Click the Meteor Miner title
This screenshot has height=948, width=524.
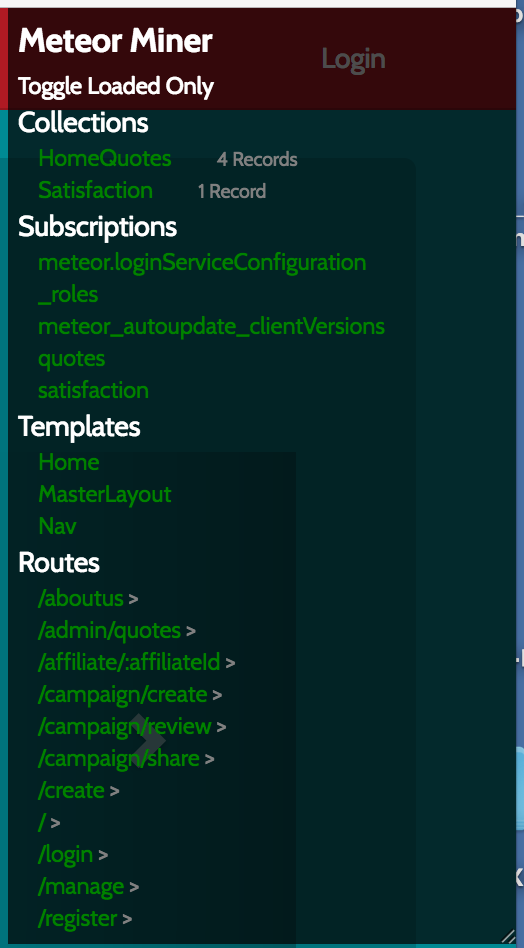(x=115, y=41)
